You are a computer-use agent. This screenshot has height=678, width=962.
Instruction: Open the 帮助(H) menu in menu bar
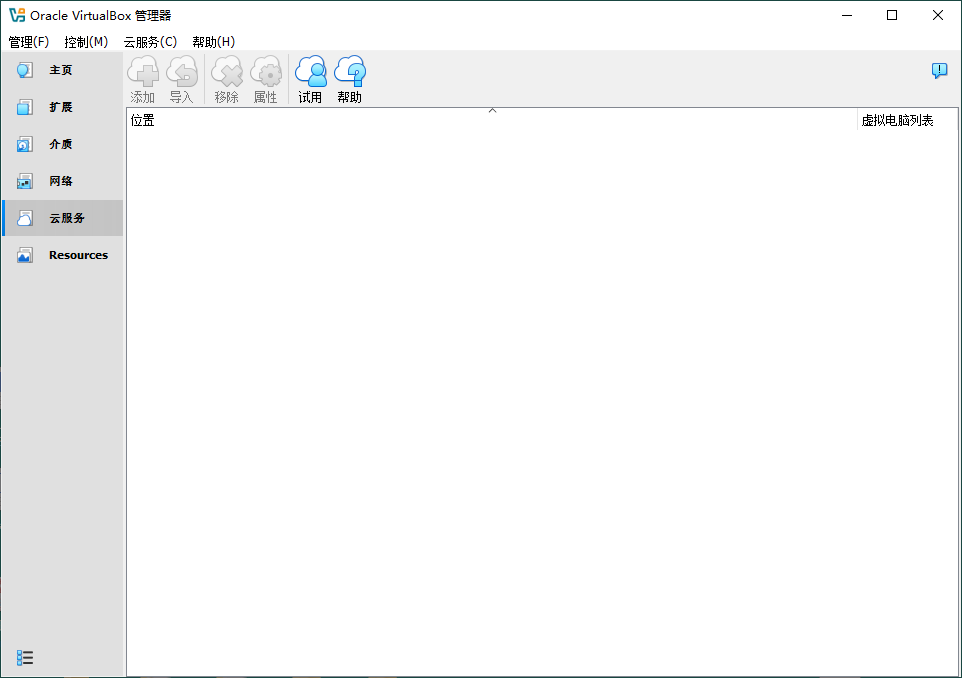213,42
